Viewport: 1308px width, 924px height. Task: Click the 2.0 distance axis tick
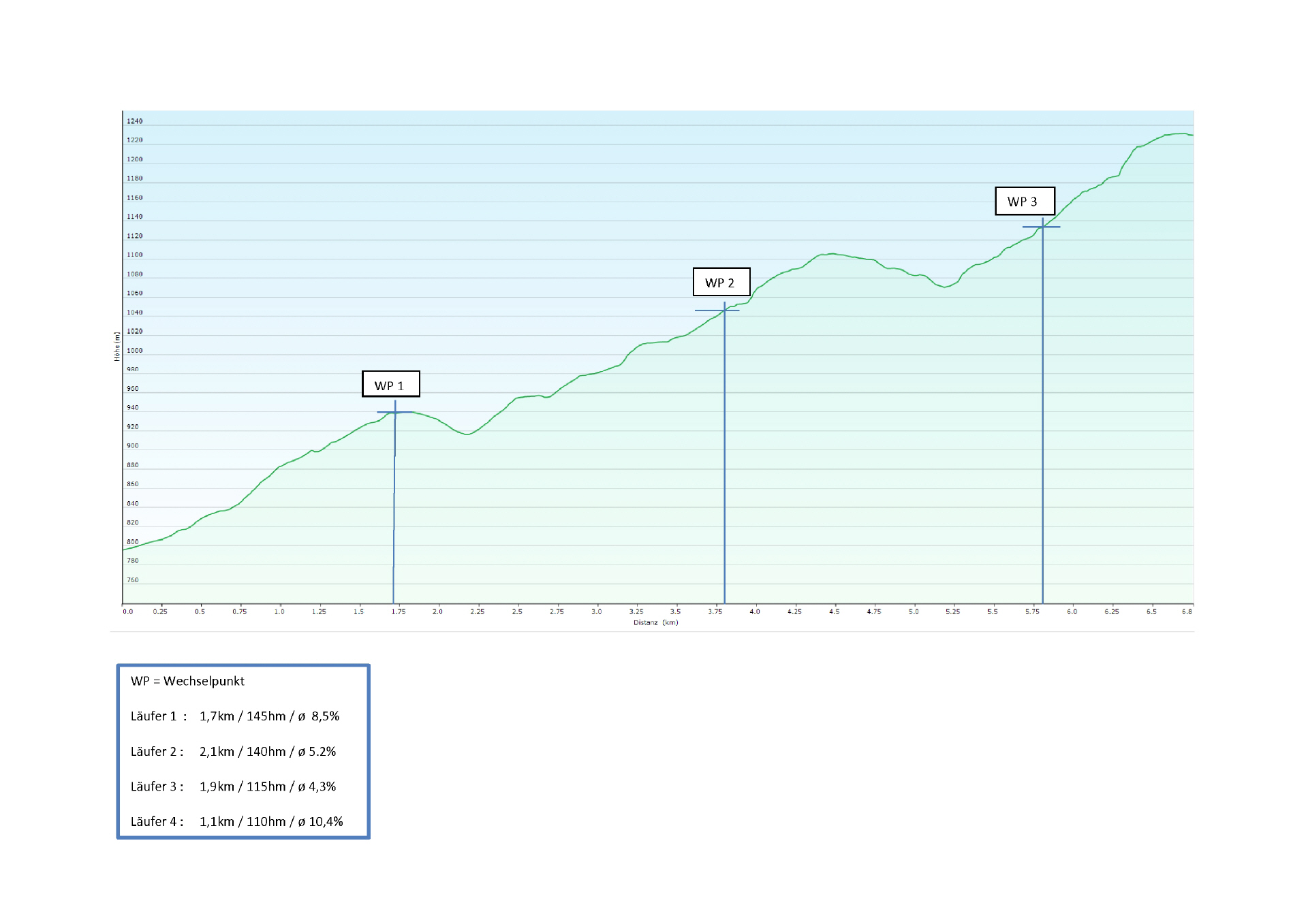[437, 611]
